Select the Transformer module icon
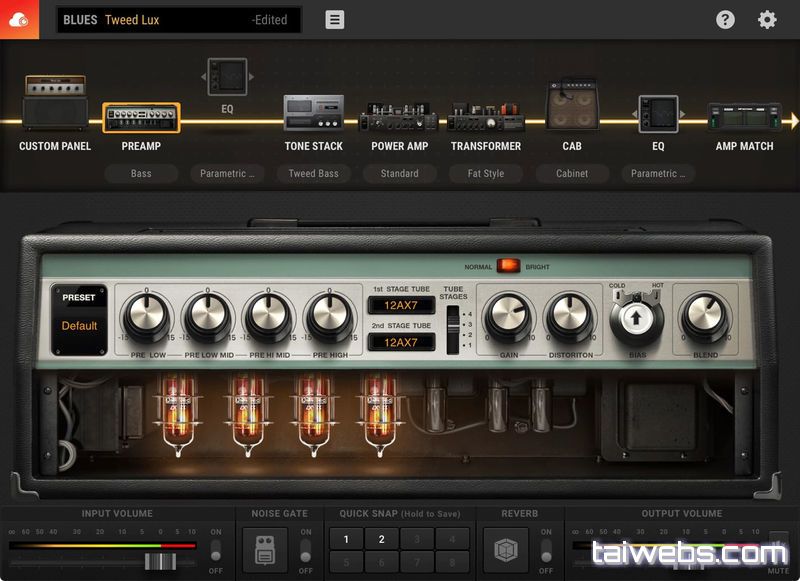800x581 pixels. (x=485, y=117)
